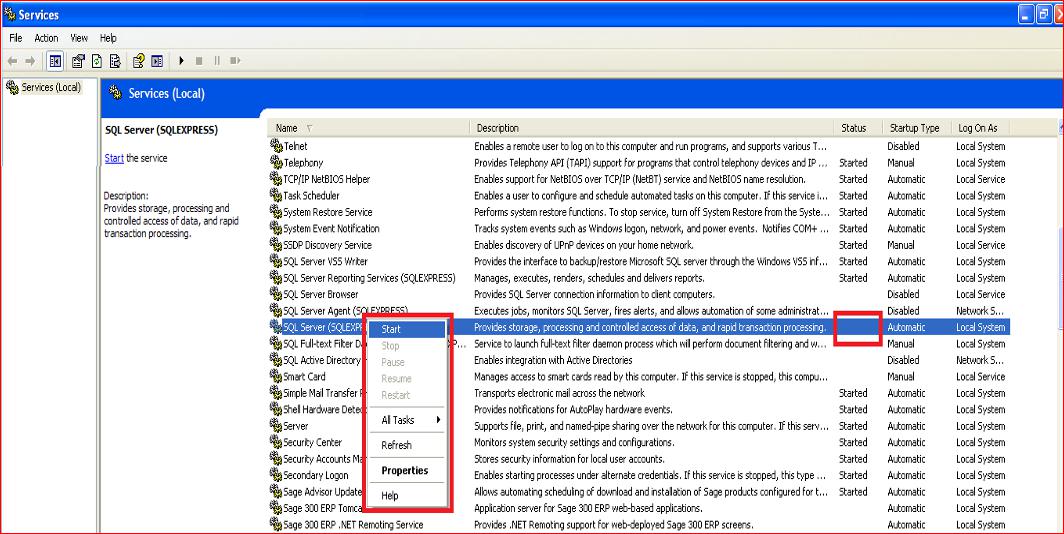Select the Services (Local) tree node
Image resolution: width=1064 pixels, height=534 pixels.
click(43, 87)
